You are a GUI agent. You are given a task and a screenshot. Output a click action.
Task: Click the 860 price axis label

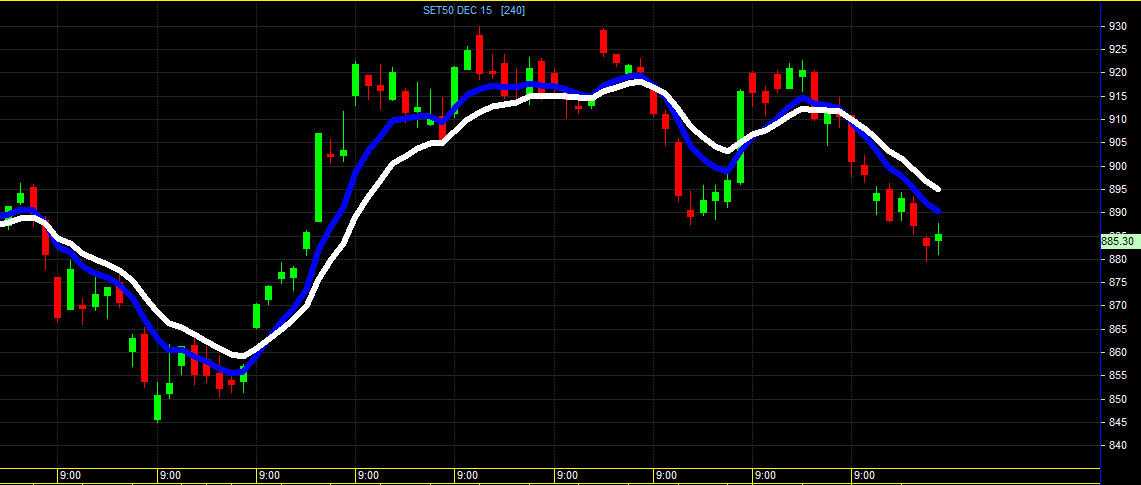coord(1117,352)
